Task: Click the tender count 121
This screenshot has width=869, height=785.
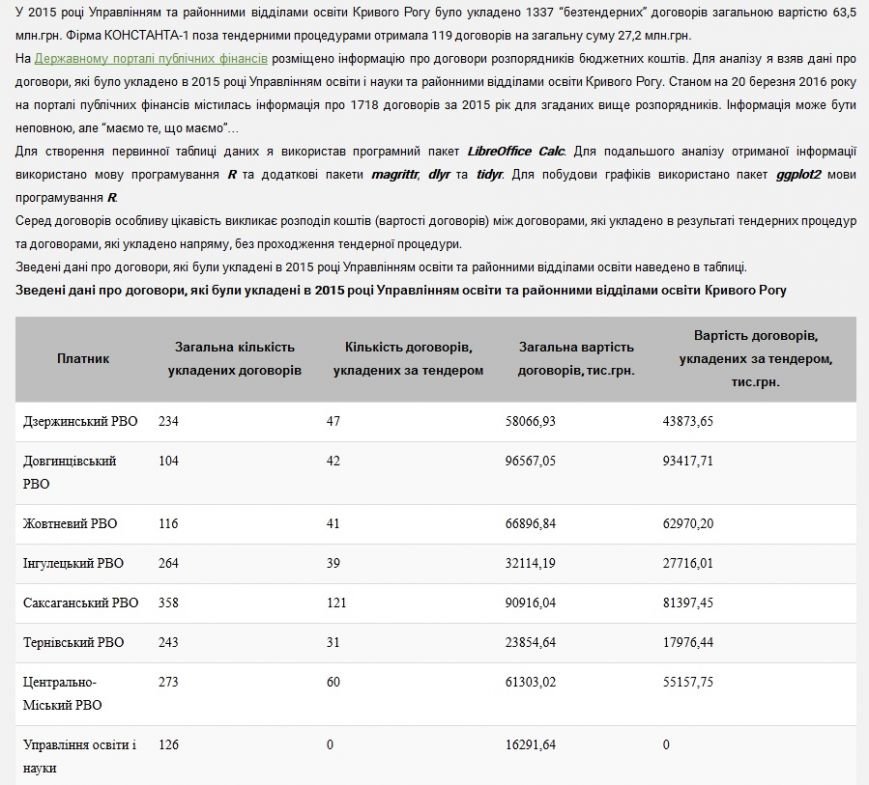Action: (x=336, y=603)
